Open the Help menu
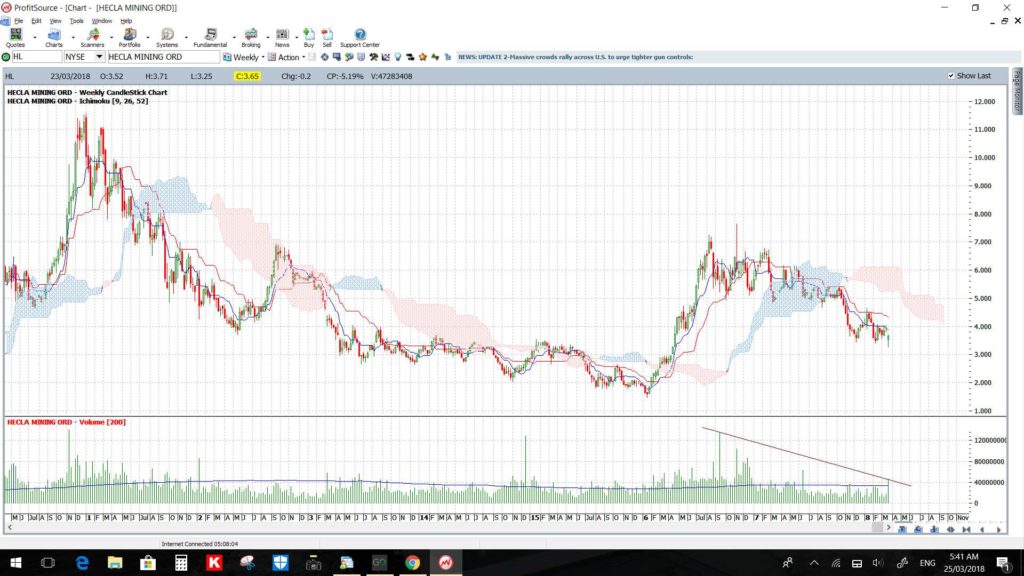 tap(126, 21)
